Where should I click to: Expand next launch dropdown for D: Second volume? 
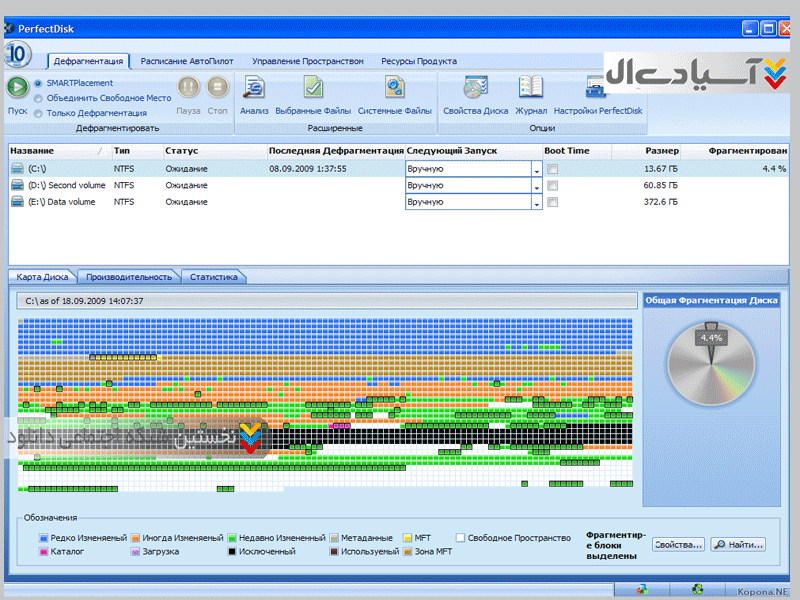point(536,186)
